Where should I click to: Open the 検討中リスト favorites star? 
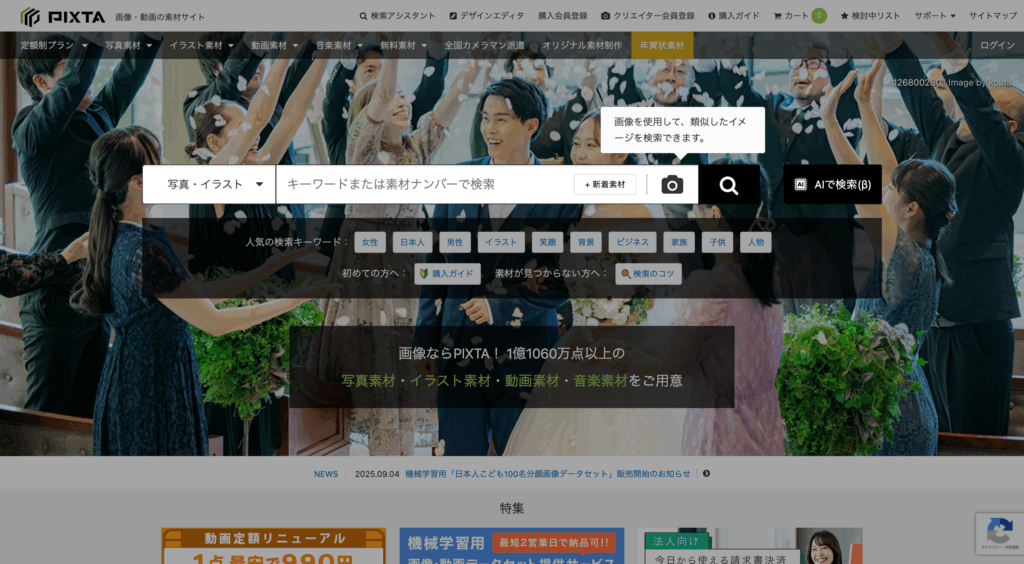click(x=870, y=16)
